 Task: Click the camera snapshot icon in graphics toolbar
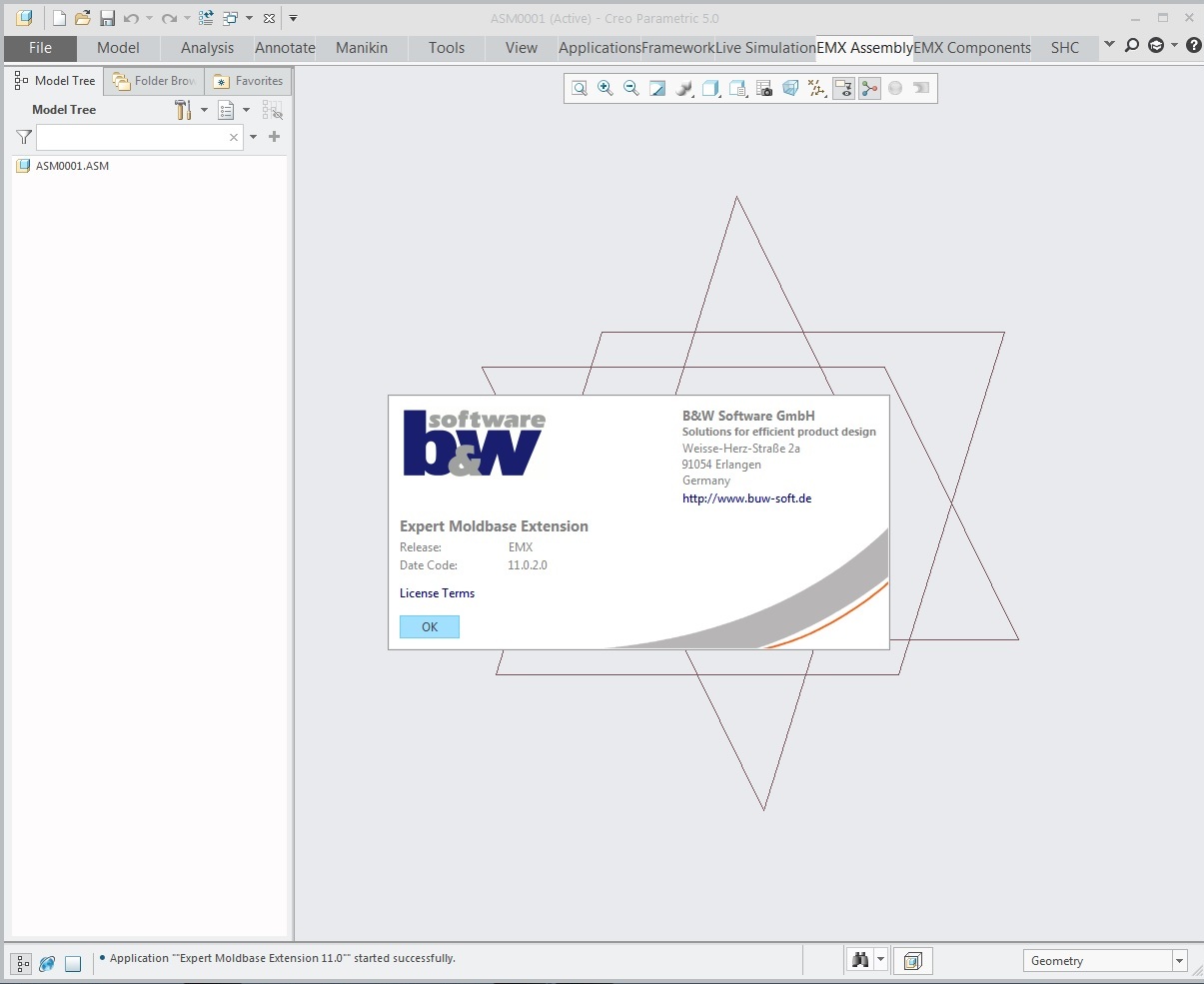pyautogui.click(x=764, y=88)
